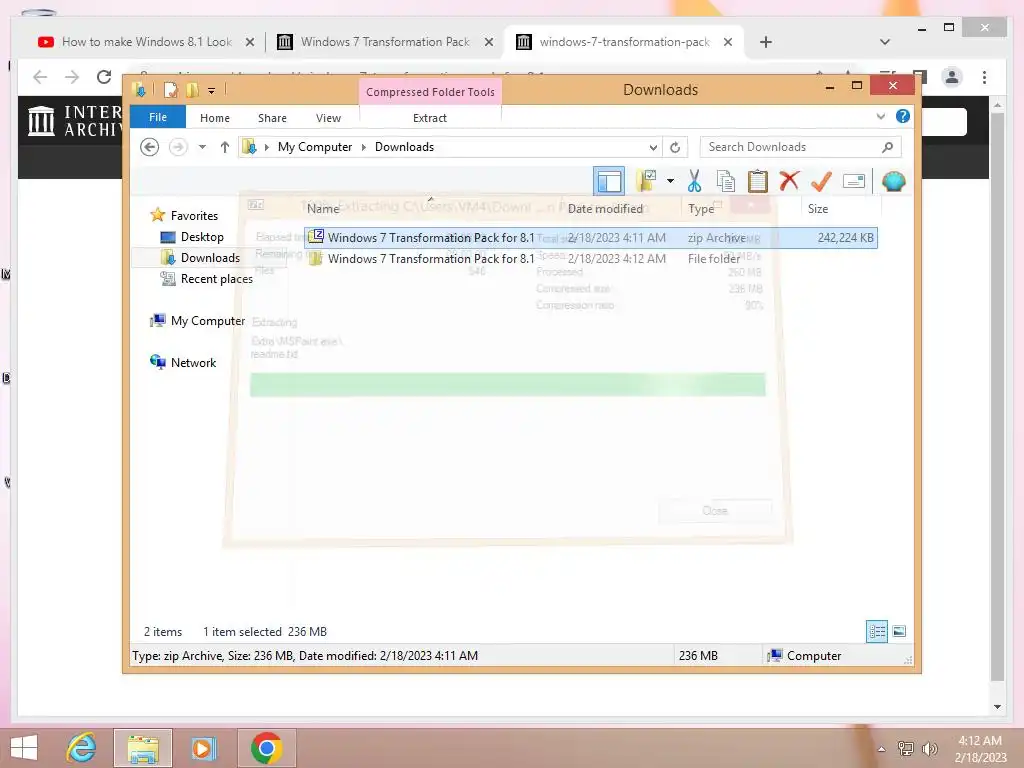
Task: Select the Compressed Folder Tools contextual tab
Action: pyautogui.click(x=430, y=92)
